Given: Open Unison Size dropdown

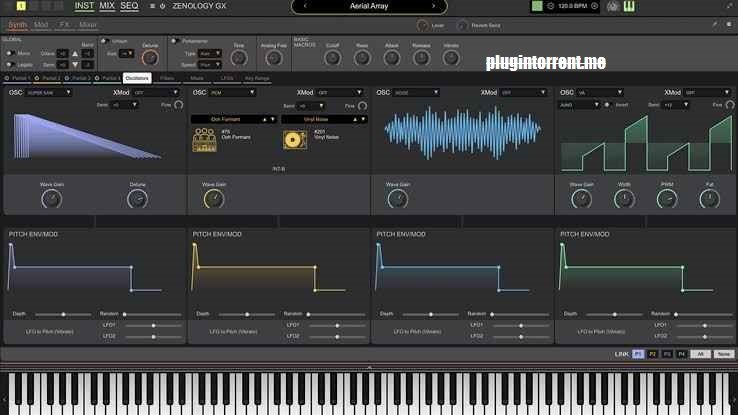Looking at the screenshot, I should click(x=126, y=54).
